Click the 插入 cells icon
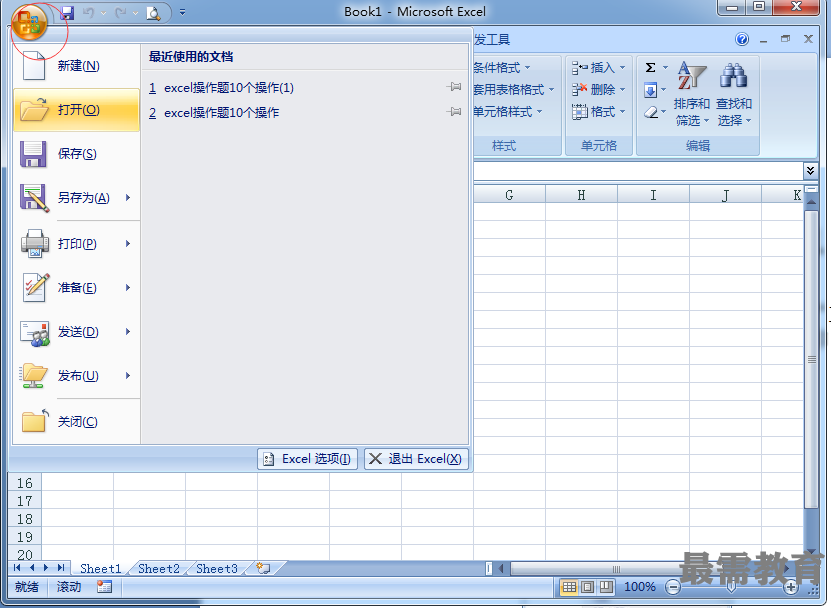The height and width of the screenshot is (608, 831). tap(579, 68)
